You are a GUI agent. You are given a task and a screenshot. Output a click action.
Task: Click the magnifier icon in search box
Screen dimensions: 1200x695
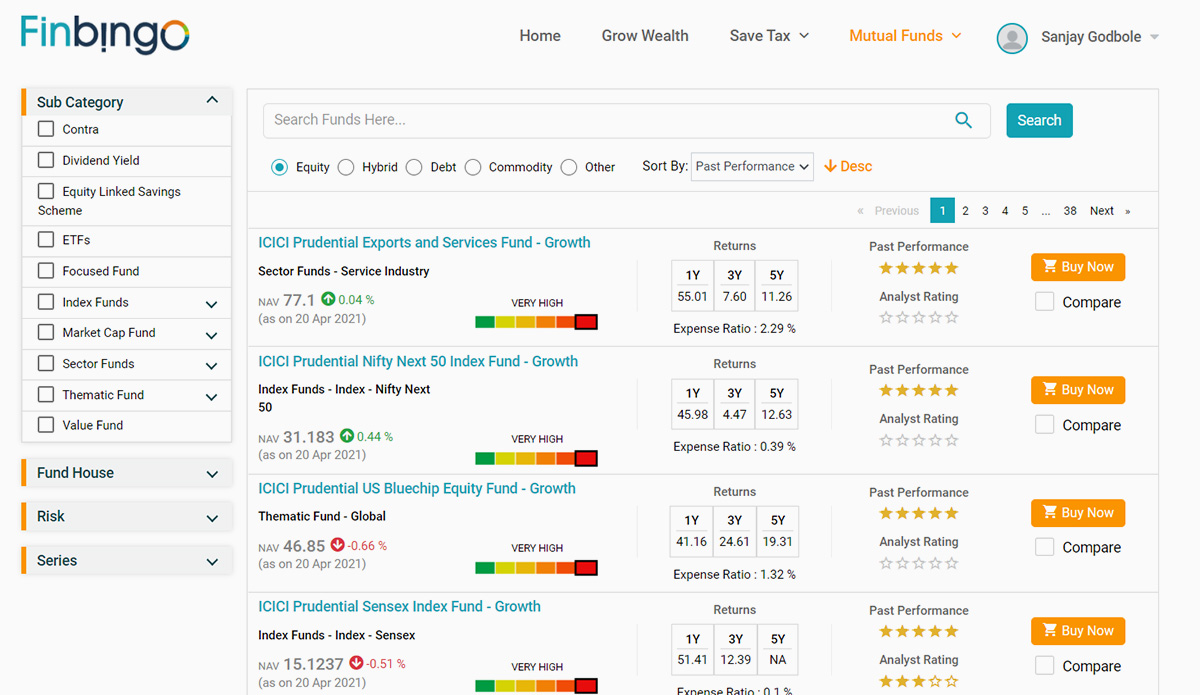pos(963,120)
